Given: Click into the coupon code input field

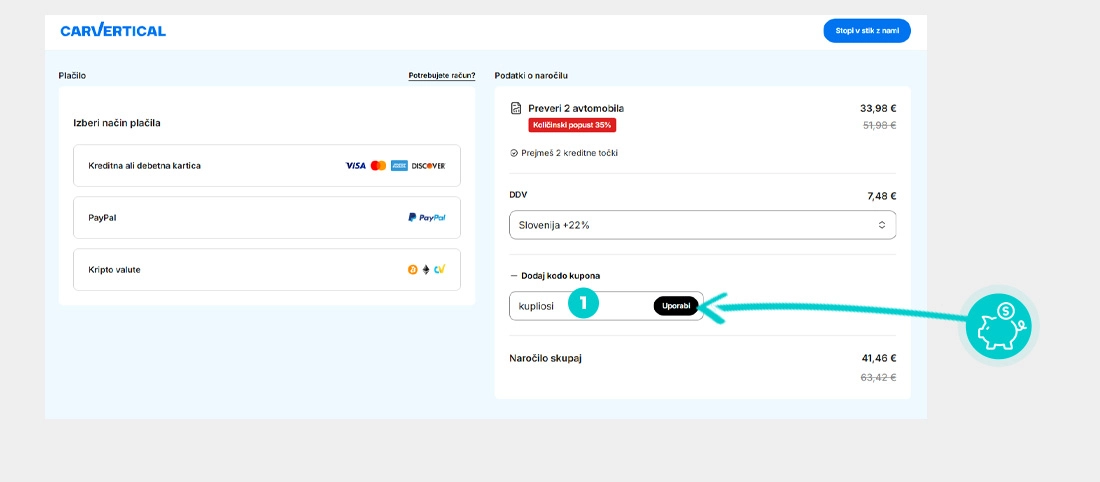Looking at the screenshot, I should tap(540, 306).
